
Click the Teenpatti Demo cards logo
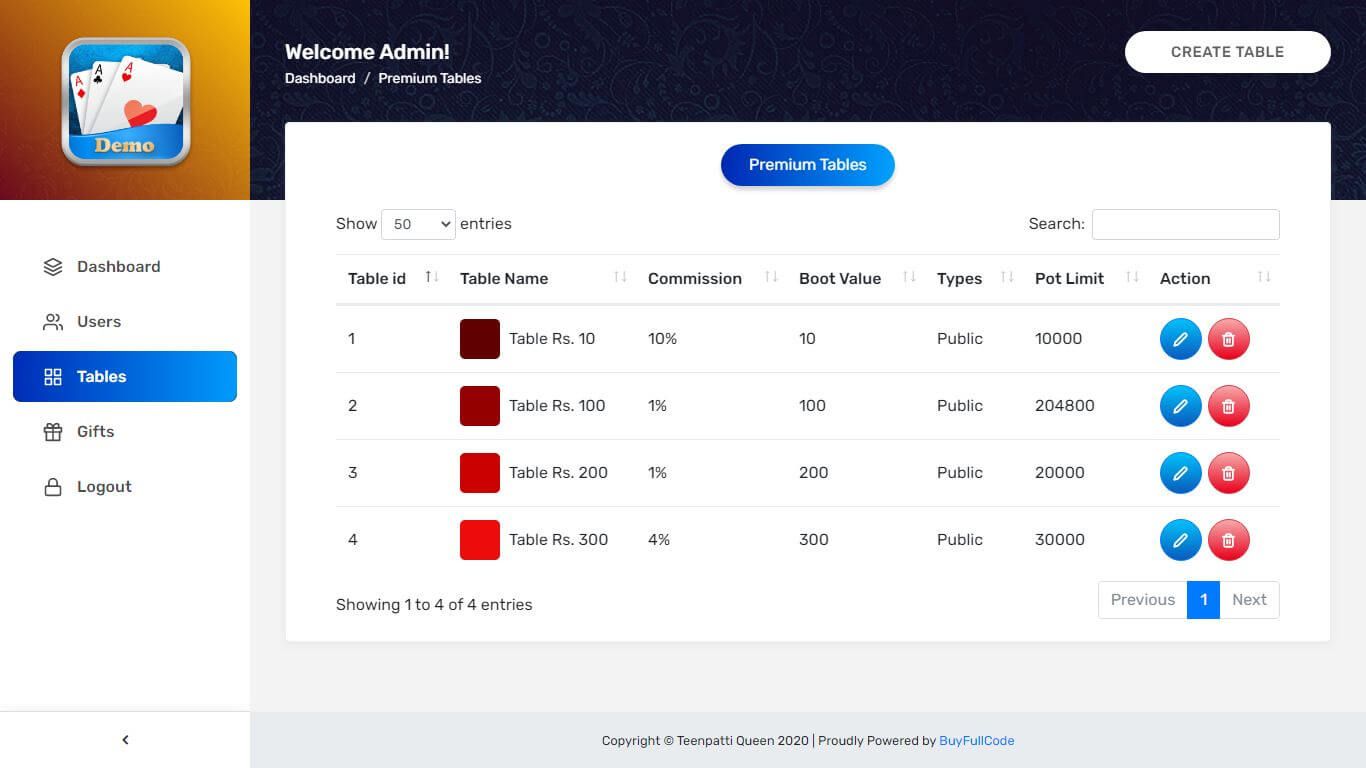click(x=126, y=101)
